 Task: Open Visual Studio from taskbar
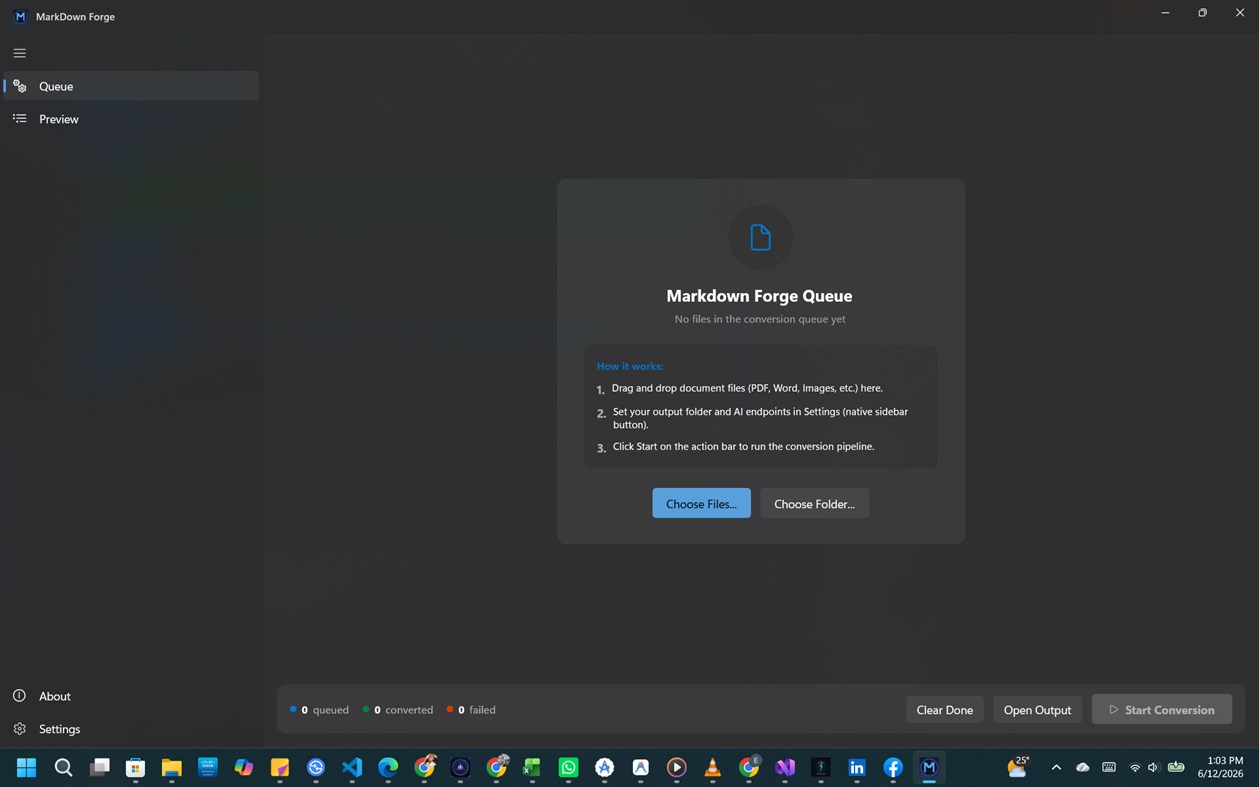click(785, 767)
